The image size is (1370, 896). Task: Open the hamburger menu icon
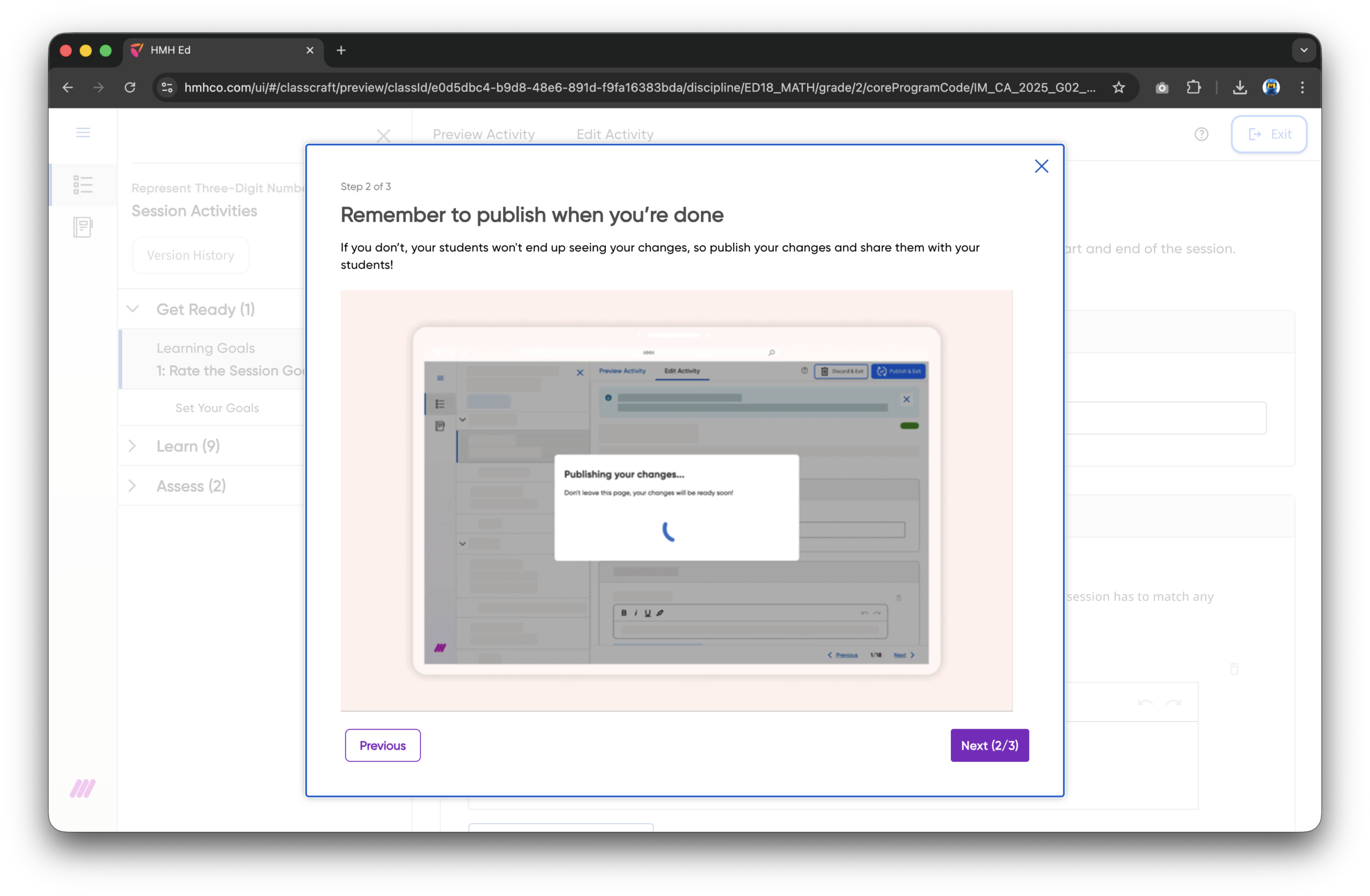[x=83, y=133]
